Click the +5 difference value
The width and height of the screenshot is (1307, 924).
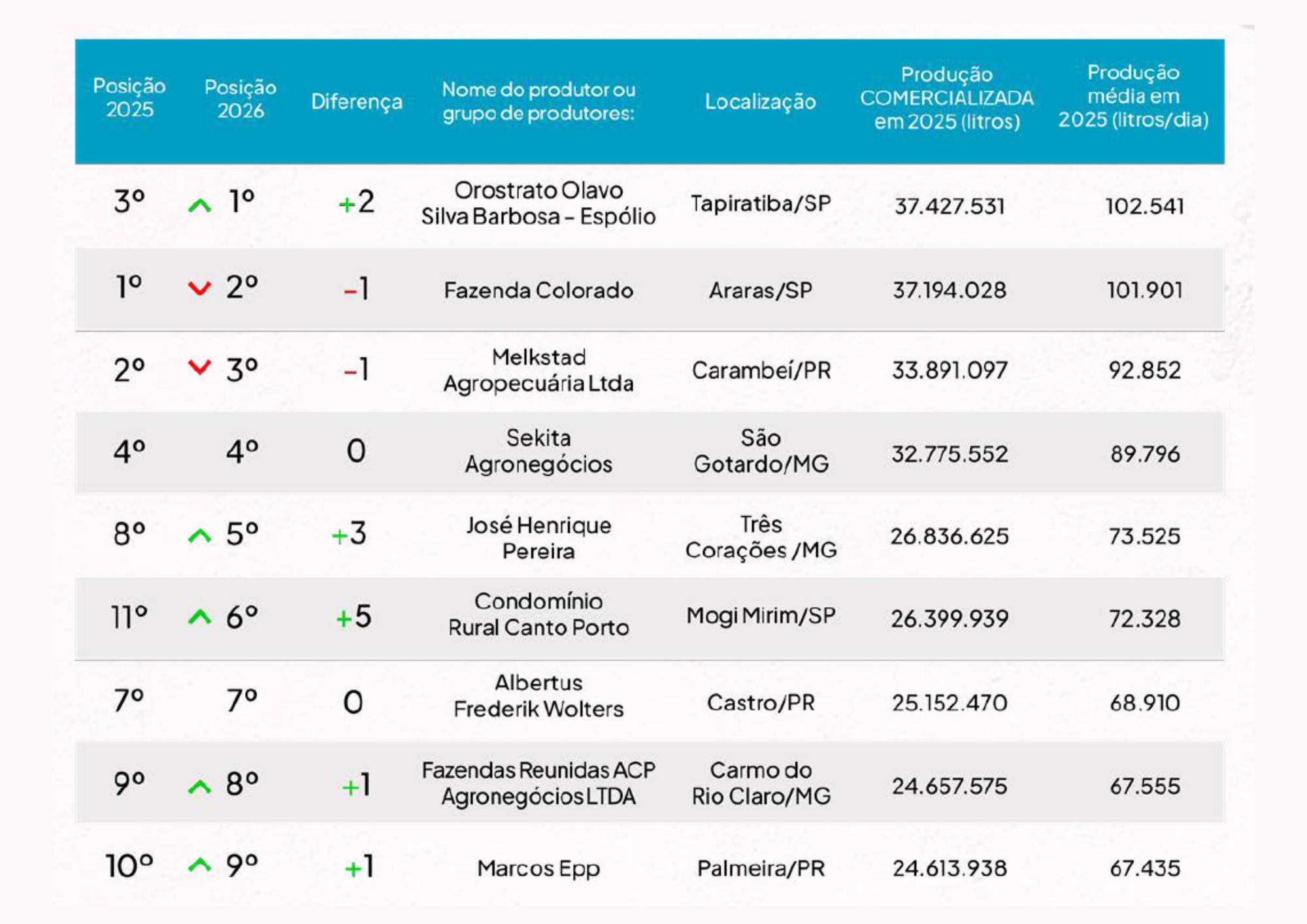[354, 617]
